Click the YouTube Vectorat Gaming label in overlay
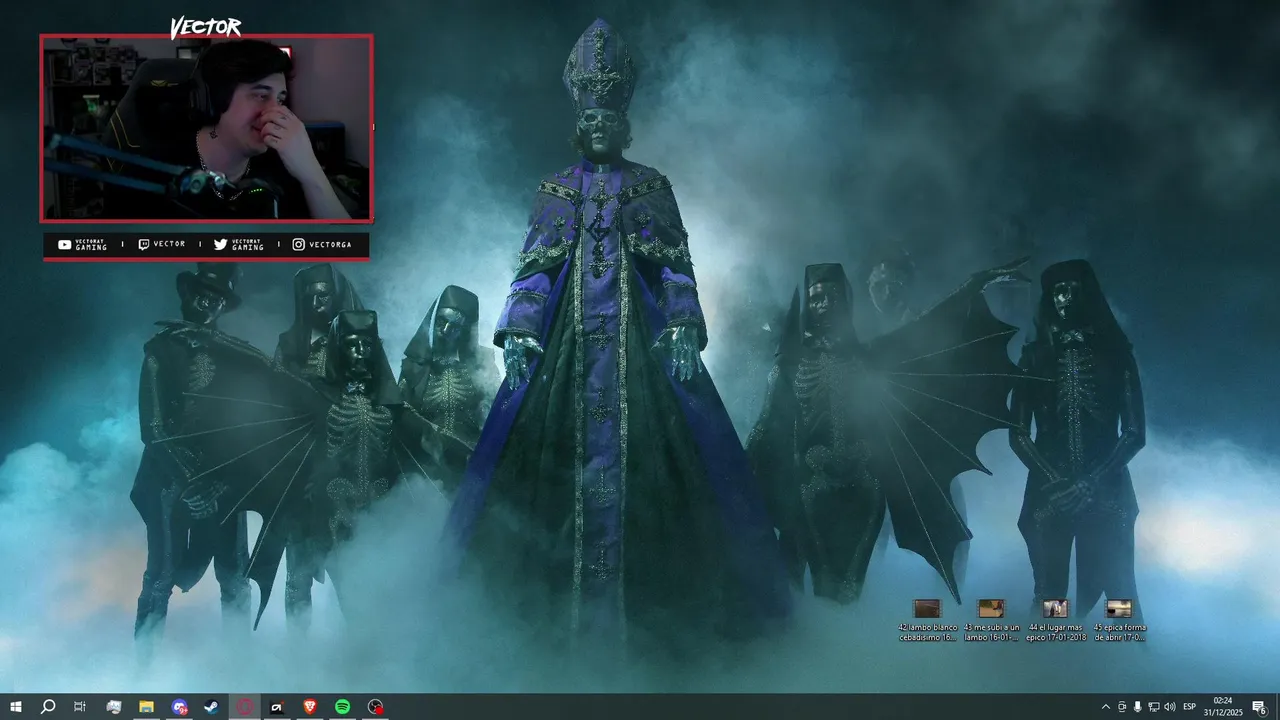Screen dimensions: 1280x720 [82, 245]
